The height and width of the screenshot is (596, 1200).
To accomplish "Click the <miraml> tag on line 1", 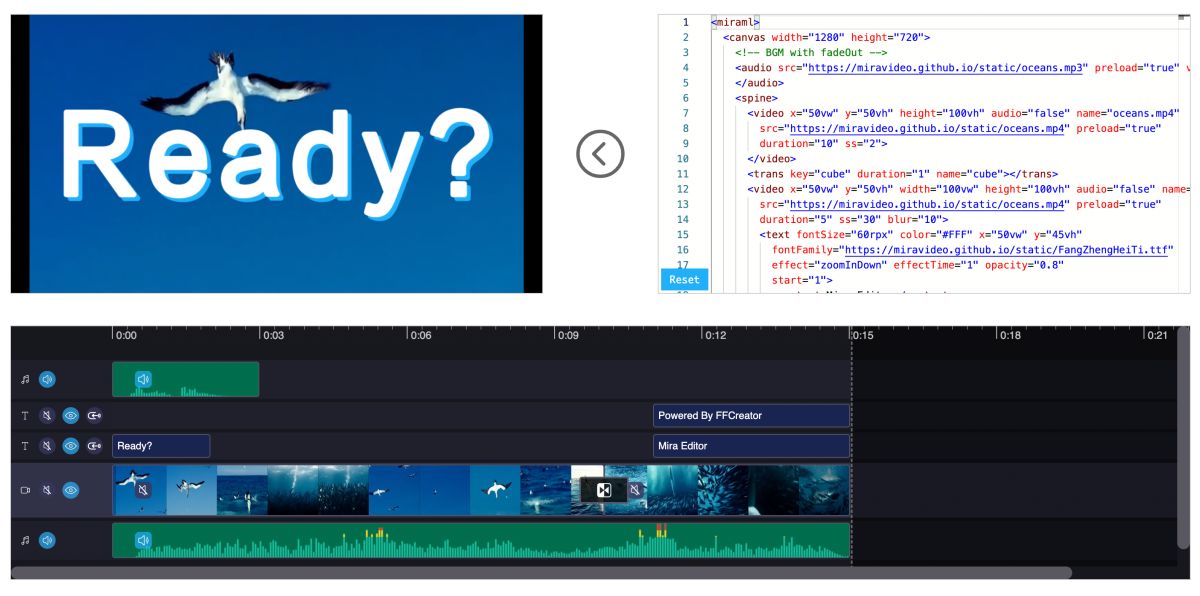I will point(736,22).
